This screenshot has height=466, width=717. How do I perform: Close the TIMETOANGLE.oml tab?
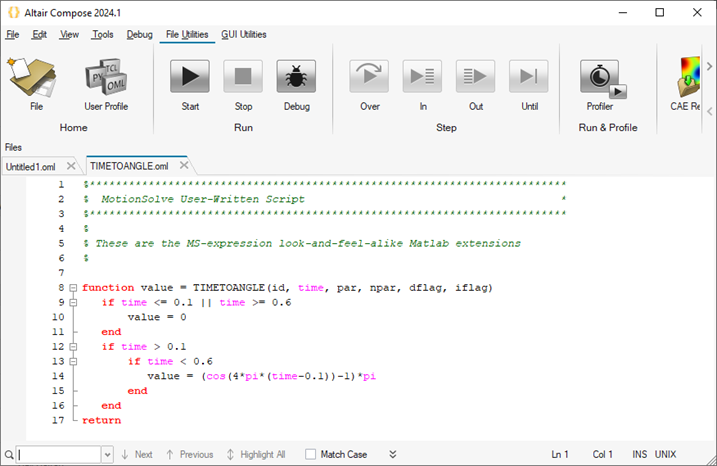coord(184,165)
